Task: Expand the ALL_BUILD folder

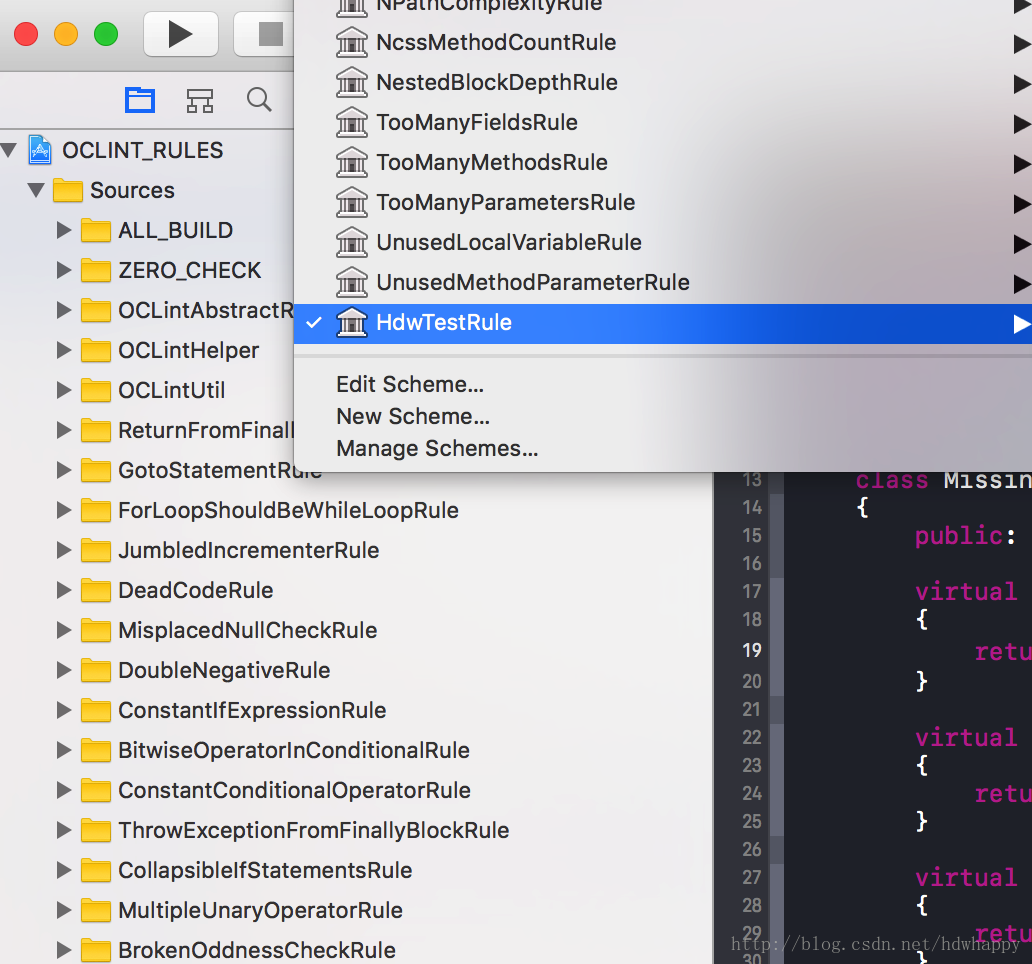Action: pyautogui.click(x=64, y=230)
